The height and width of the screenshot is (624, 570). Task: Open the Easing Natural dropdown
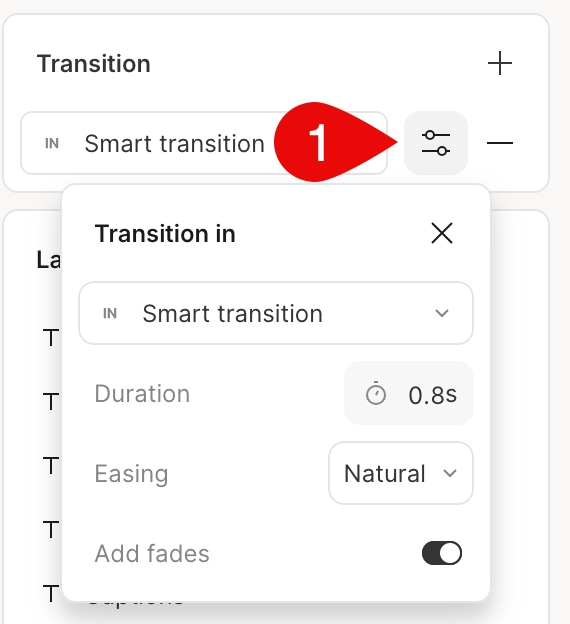coord(401,473)
